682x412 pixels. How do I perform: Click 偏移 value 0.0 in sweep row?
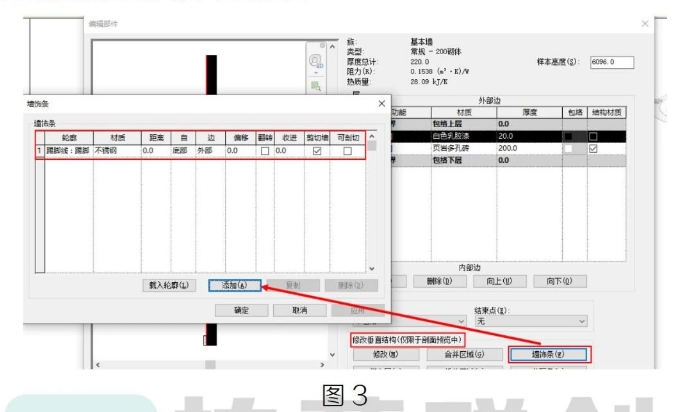241,151
